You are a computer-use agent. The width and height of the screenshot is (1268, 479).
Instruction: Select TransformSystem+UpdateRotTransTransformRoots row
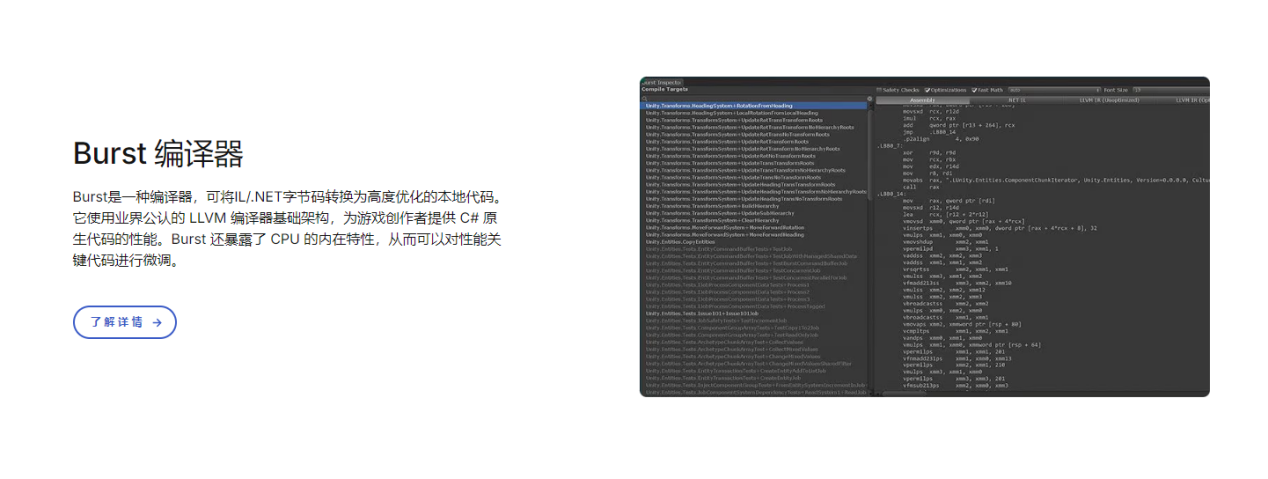(753, 120)
